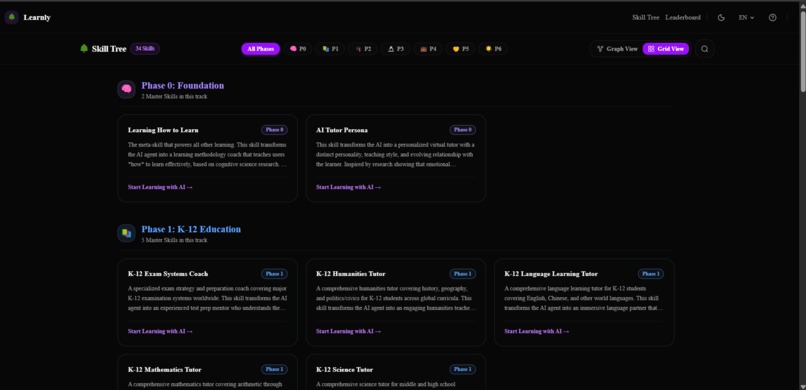This screenshot has height=390, width=806.
Task: Click Phase 1 badge on K-12 Exam Systems Coach
Action: pyautogui.click(x=274, y=274)
